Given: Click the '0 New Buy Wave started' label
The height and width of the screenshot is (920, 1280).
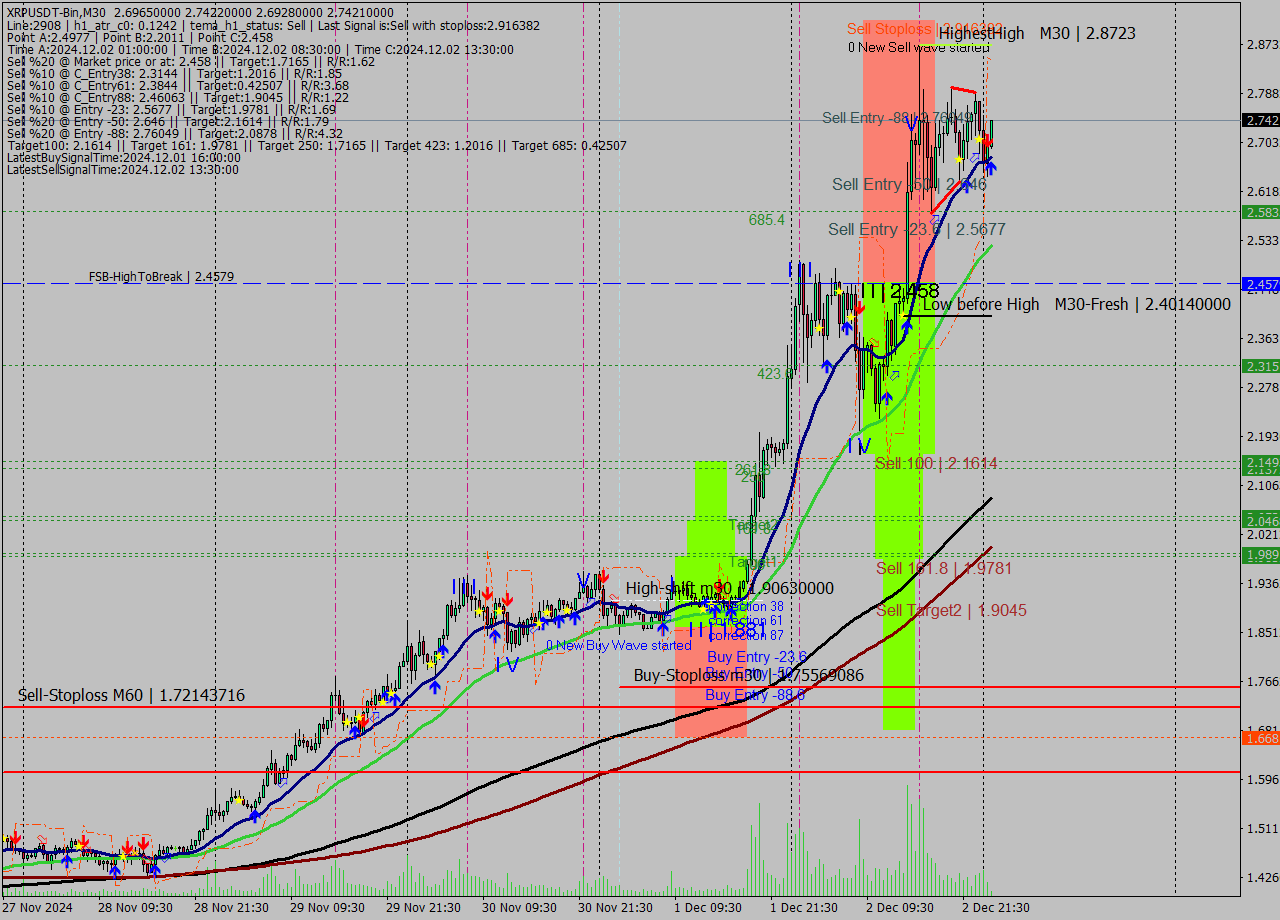Looking at the screenshot, I should [x=618, y=645].
